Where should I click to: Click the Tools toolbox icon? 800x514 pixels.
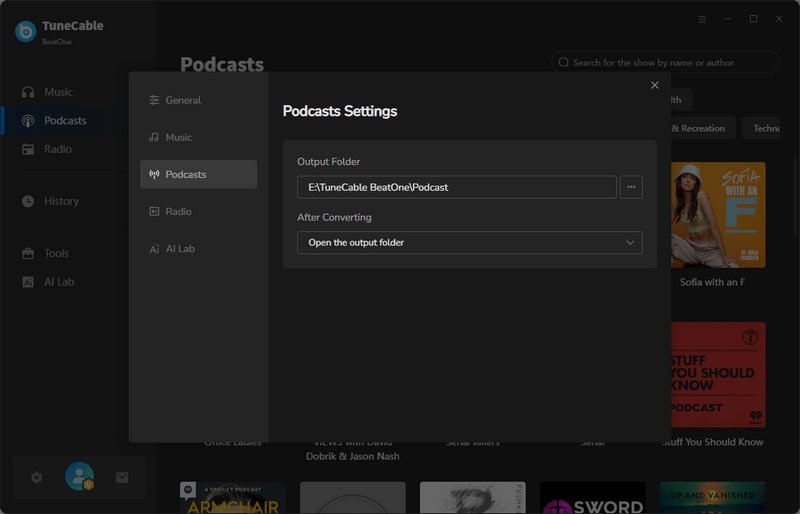(x=28, y=254)
